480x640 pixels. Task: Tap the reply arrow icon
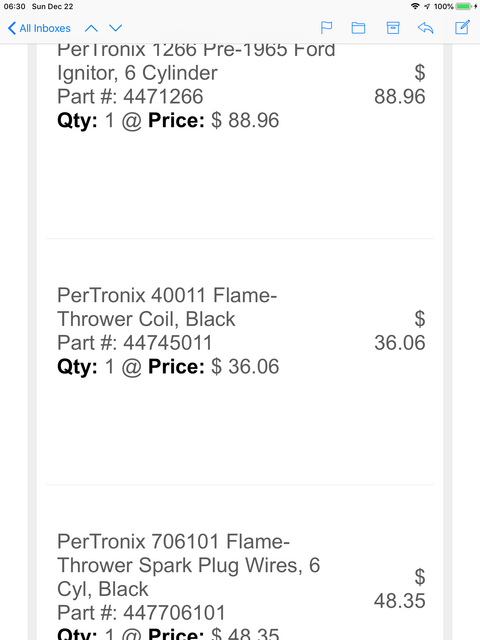(425, 28)
